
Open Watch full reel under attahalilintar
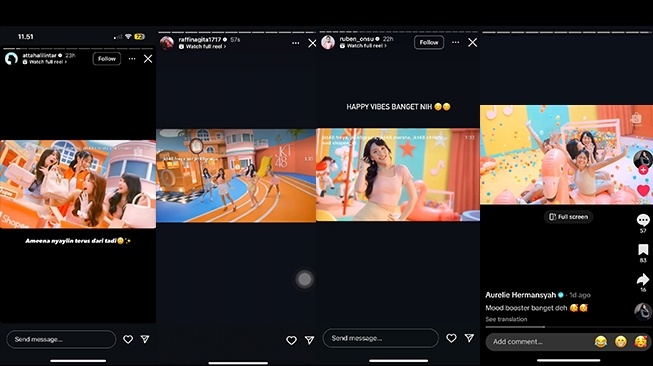coord(45,62)
